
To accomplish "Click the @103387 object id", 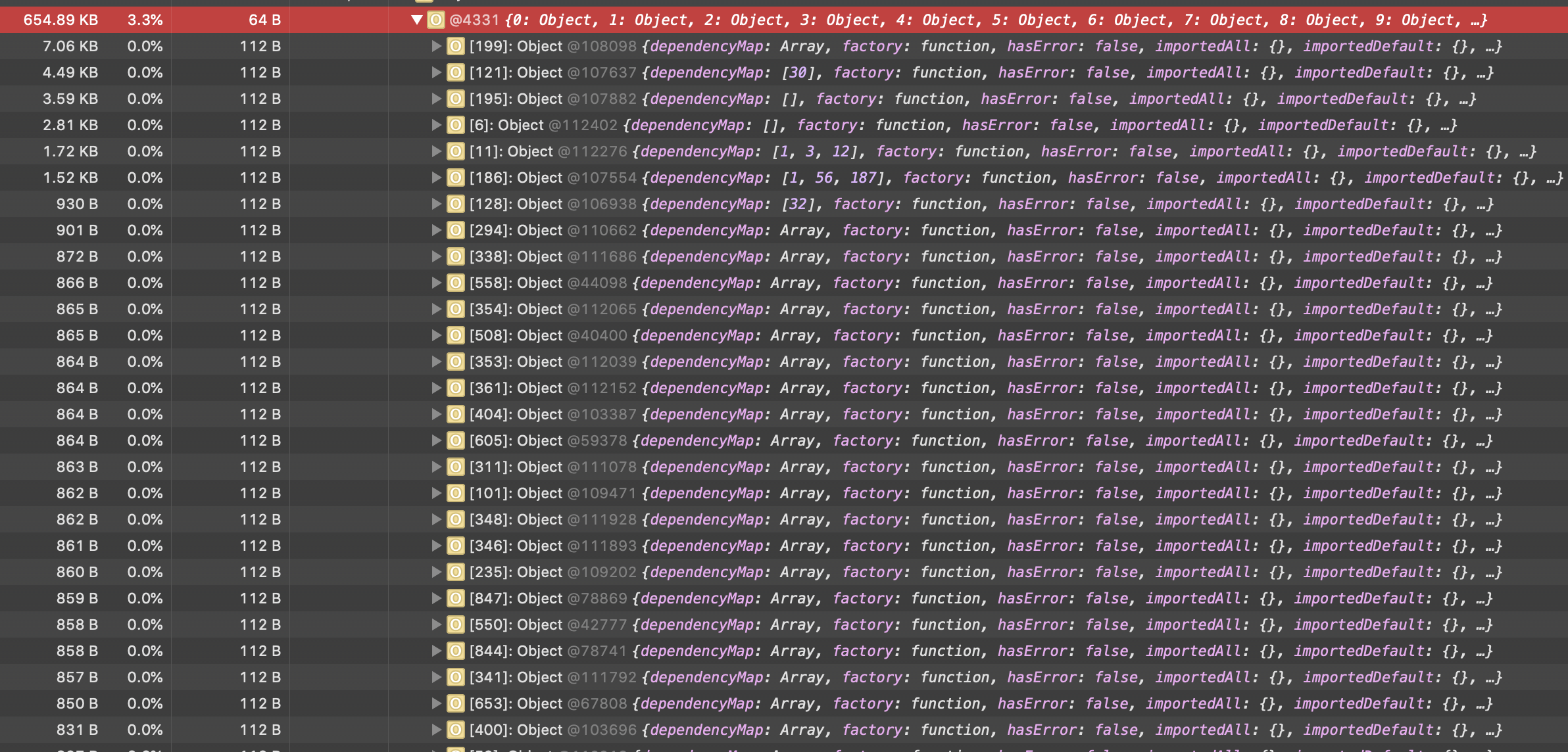I will (602, 414).
